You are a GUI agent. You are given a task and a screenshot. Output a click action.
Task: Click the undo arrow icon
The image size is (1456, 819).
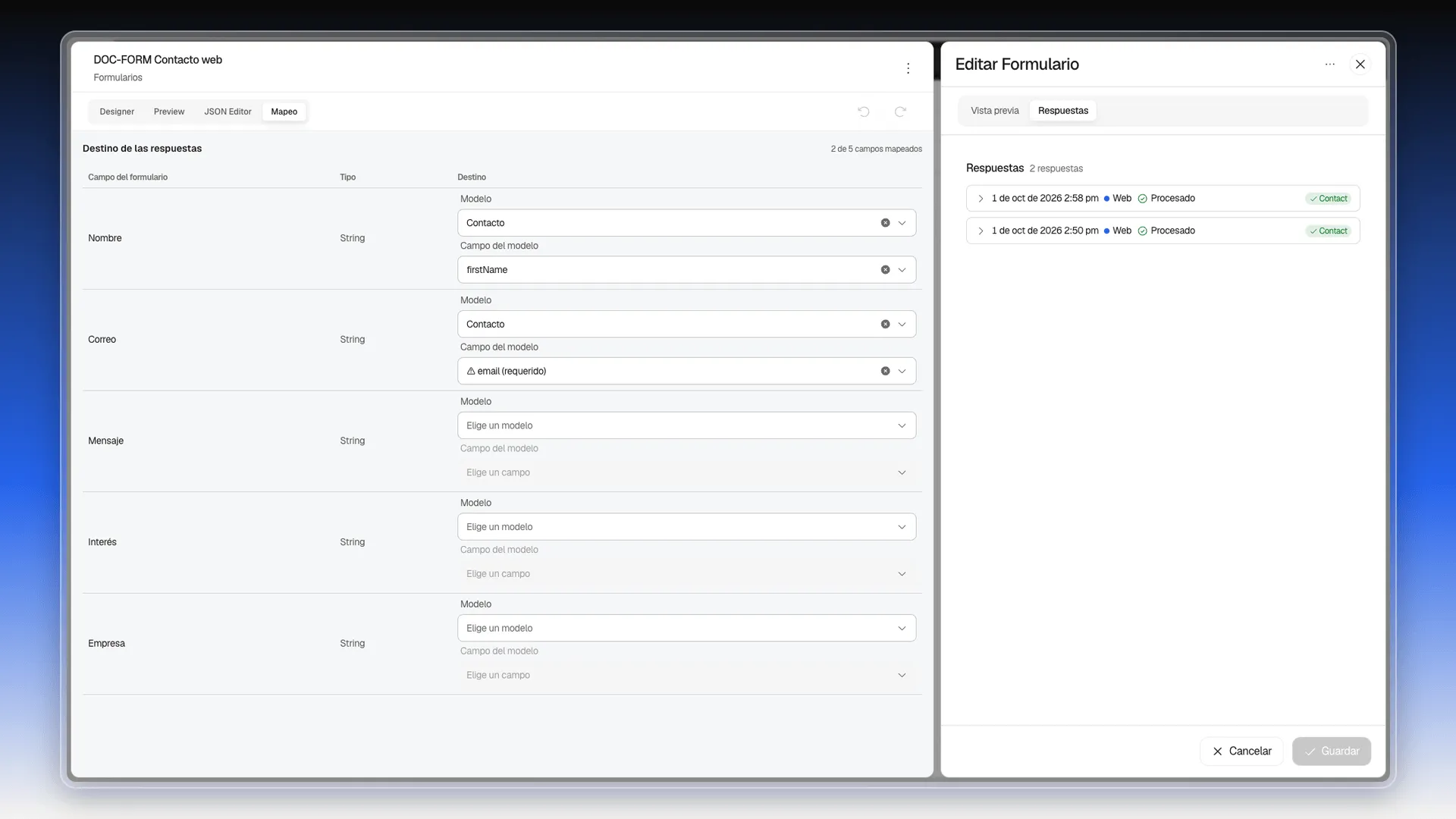tap(864, 111)
